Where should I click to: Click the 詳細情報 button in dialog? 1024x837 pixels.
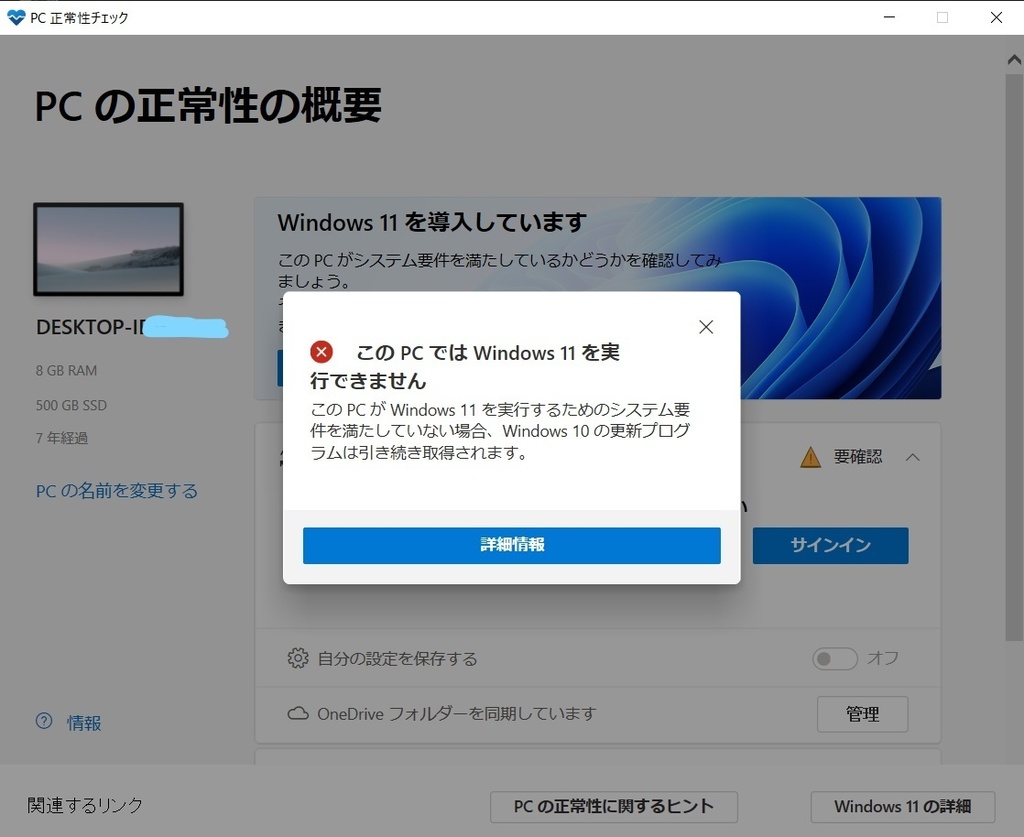(511, 545)
